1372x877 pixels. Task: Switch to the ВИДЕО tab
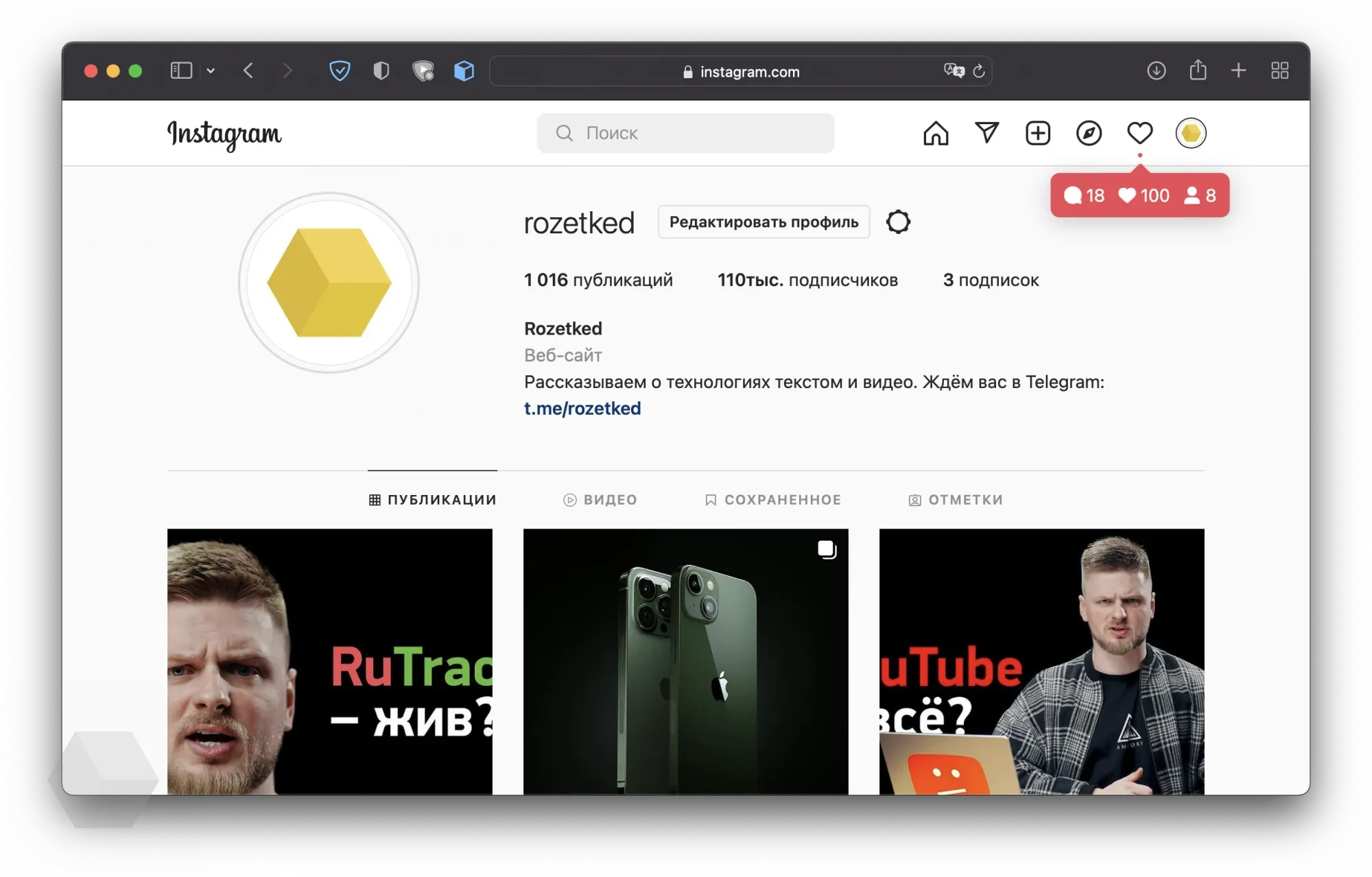click(600, 500)
